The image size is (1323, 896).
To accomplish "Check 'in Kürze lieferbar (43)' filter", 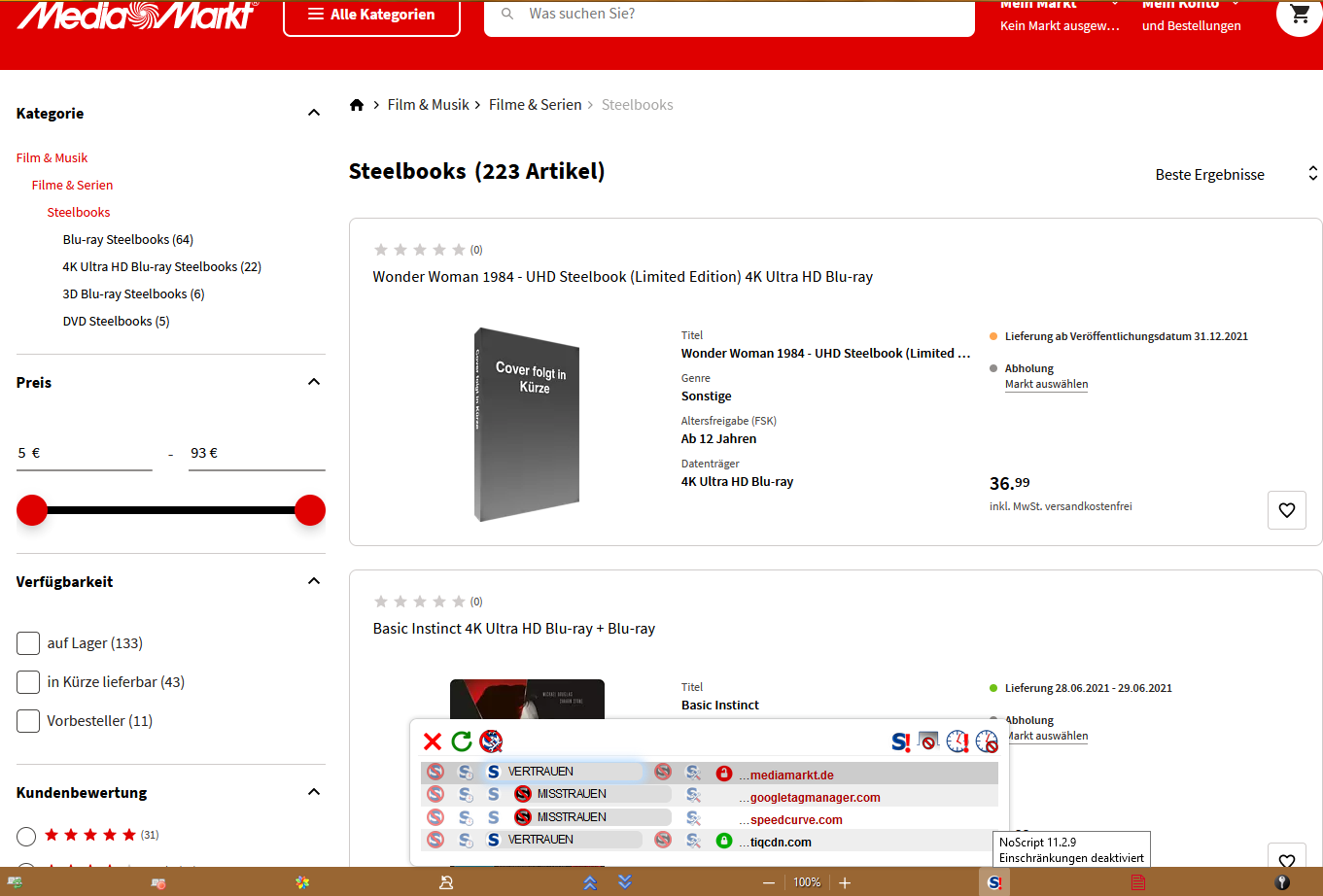I will [x=28, y=682].
